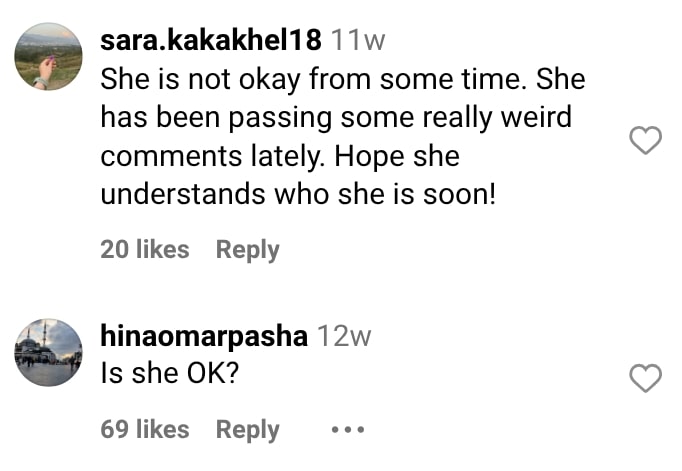This screenshot has height=471, width=682.
Task: View the "69 likes" list
Action: click(x=144, y=430)
